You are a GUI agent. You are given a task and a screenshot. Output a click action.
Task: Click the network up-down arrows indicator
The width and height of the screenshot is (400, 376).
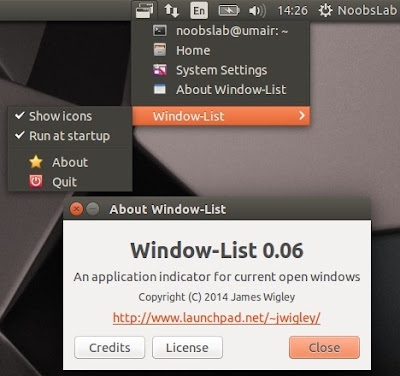pyautogui.click(x=172, y=11)
